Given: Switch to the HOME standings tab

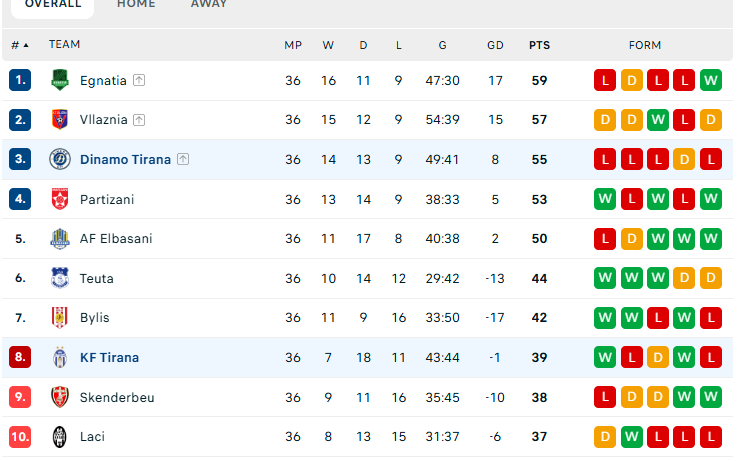Looking at the screenshot, I should point(136,5).
